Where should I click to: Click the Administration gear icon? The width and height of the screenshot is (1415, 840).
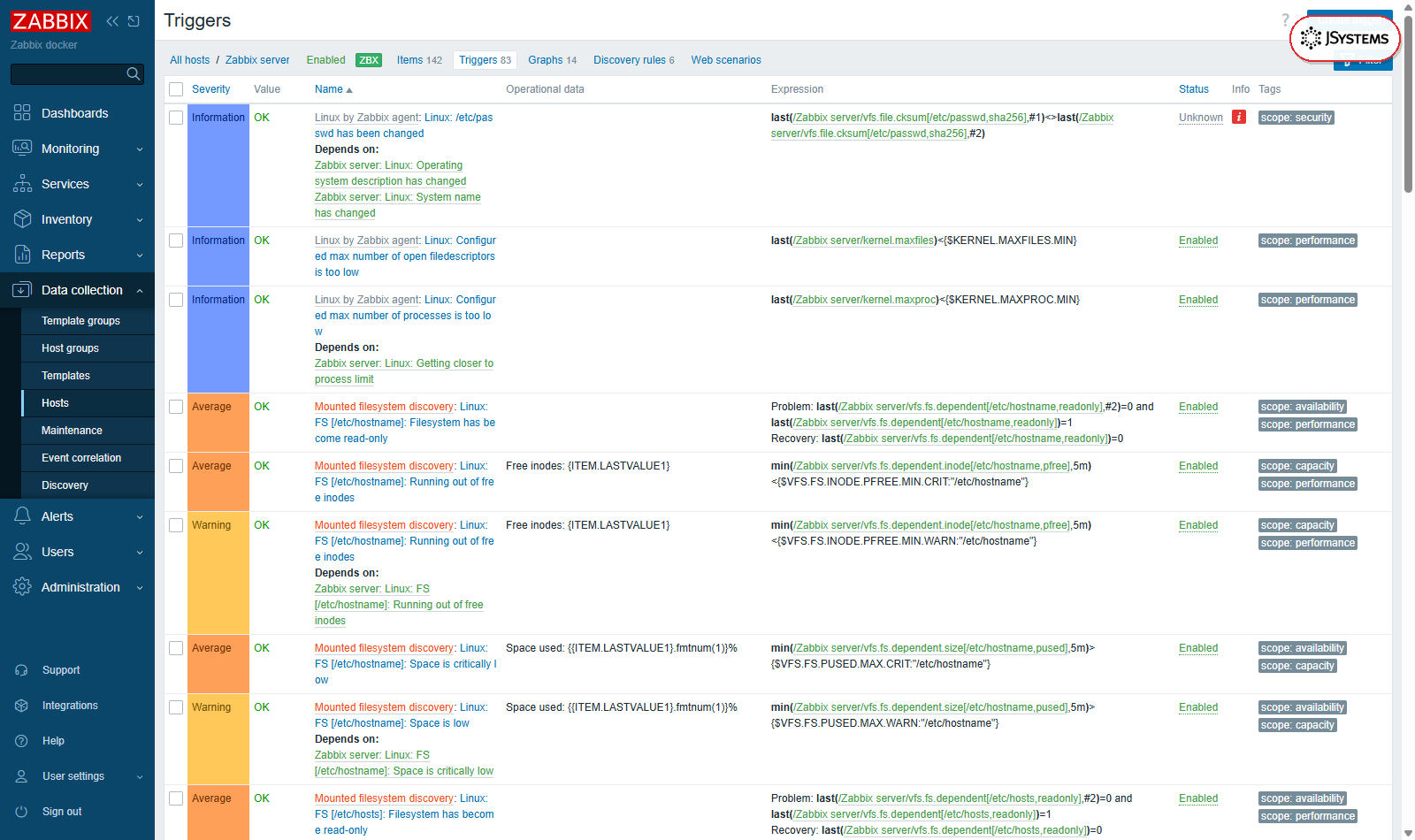(22, 587)
